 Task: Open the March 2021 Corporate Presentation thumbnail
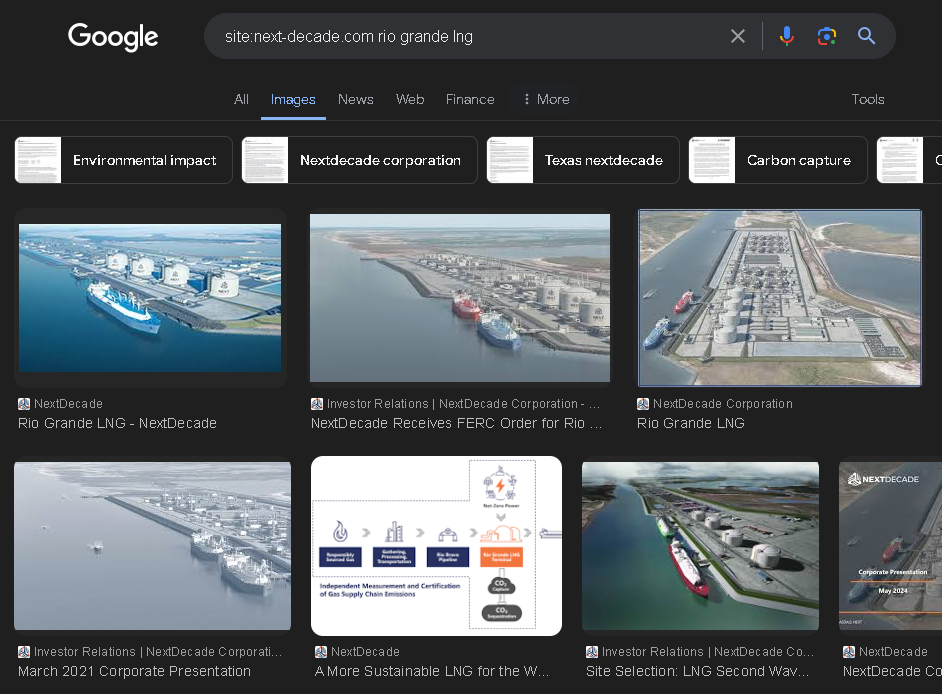coord(153,546)
